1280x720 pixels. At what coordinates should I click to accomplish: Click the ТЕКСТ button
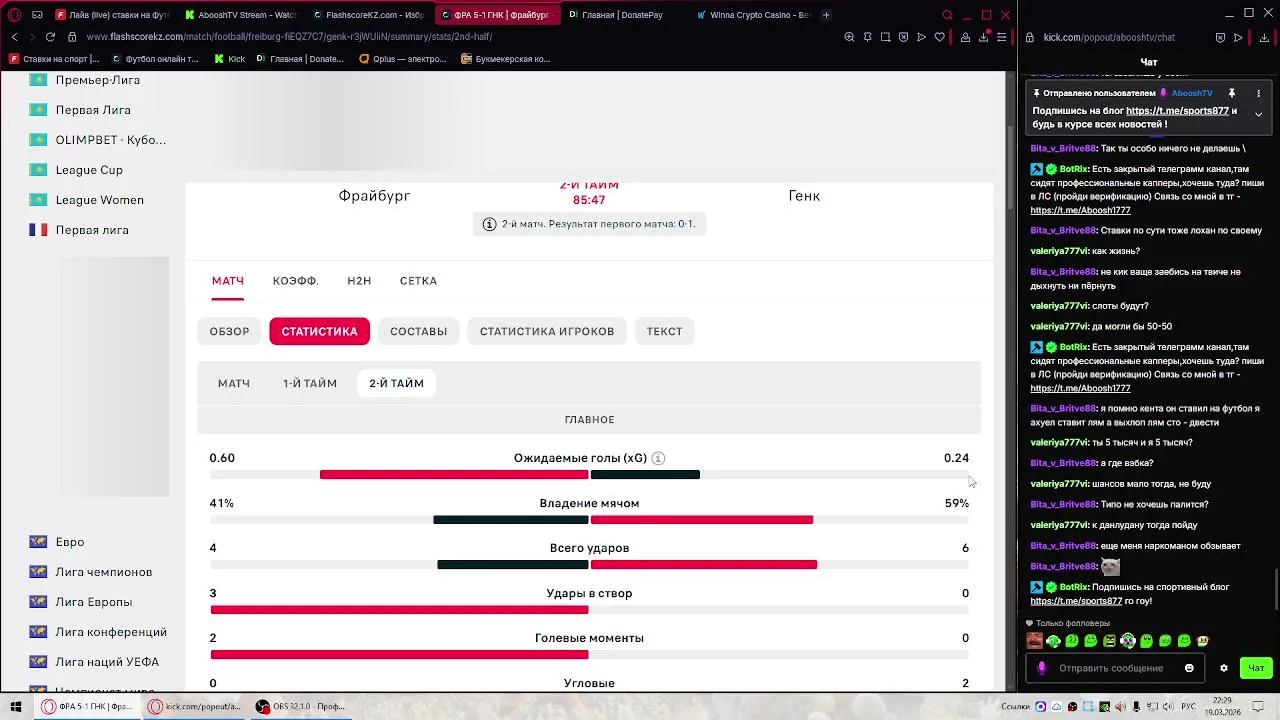click(x=664, y=331)
